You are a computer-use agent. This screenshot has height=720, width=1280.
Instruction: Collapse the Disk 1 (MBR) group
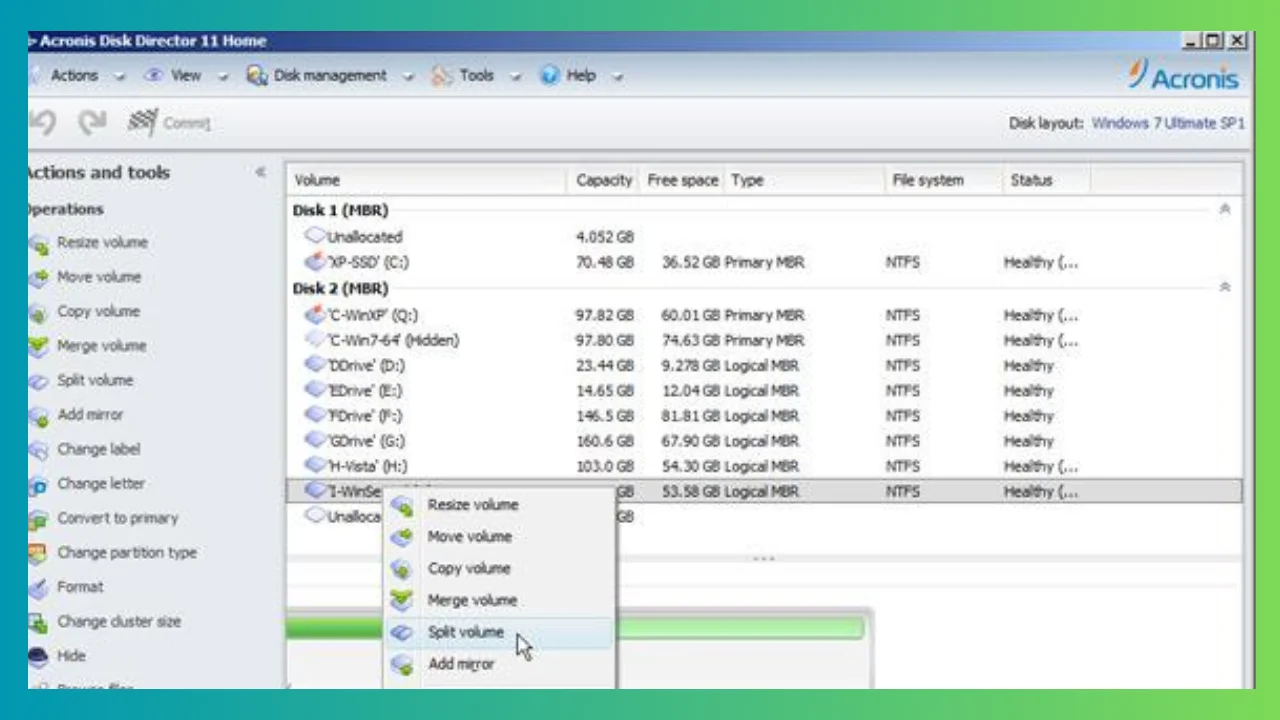[1225, 210]
